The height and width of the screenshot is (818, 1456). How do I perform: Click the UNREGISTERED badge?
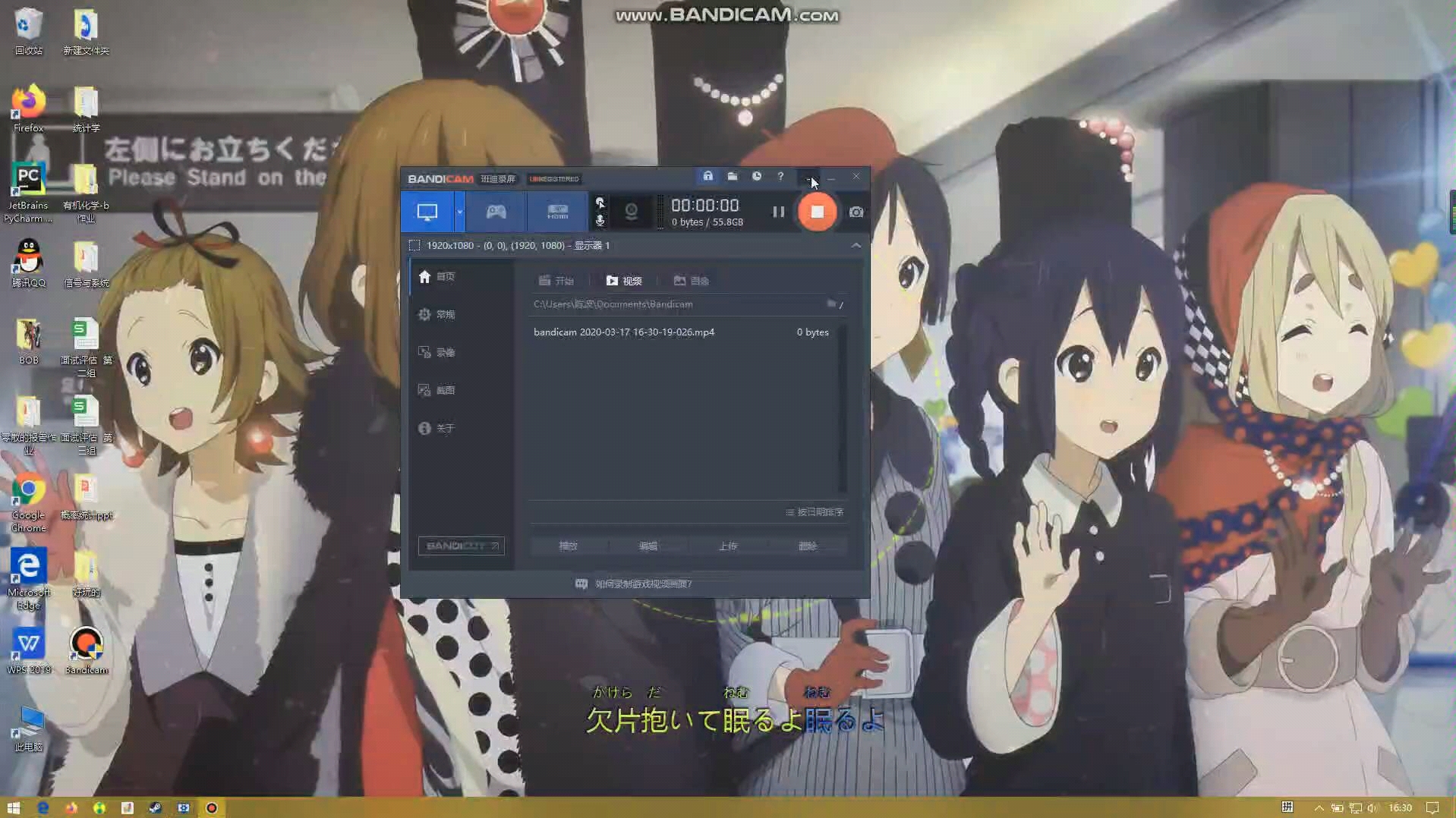point(554,179)
